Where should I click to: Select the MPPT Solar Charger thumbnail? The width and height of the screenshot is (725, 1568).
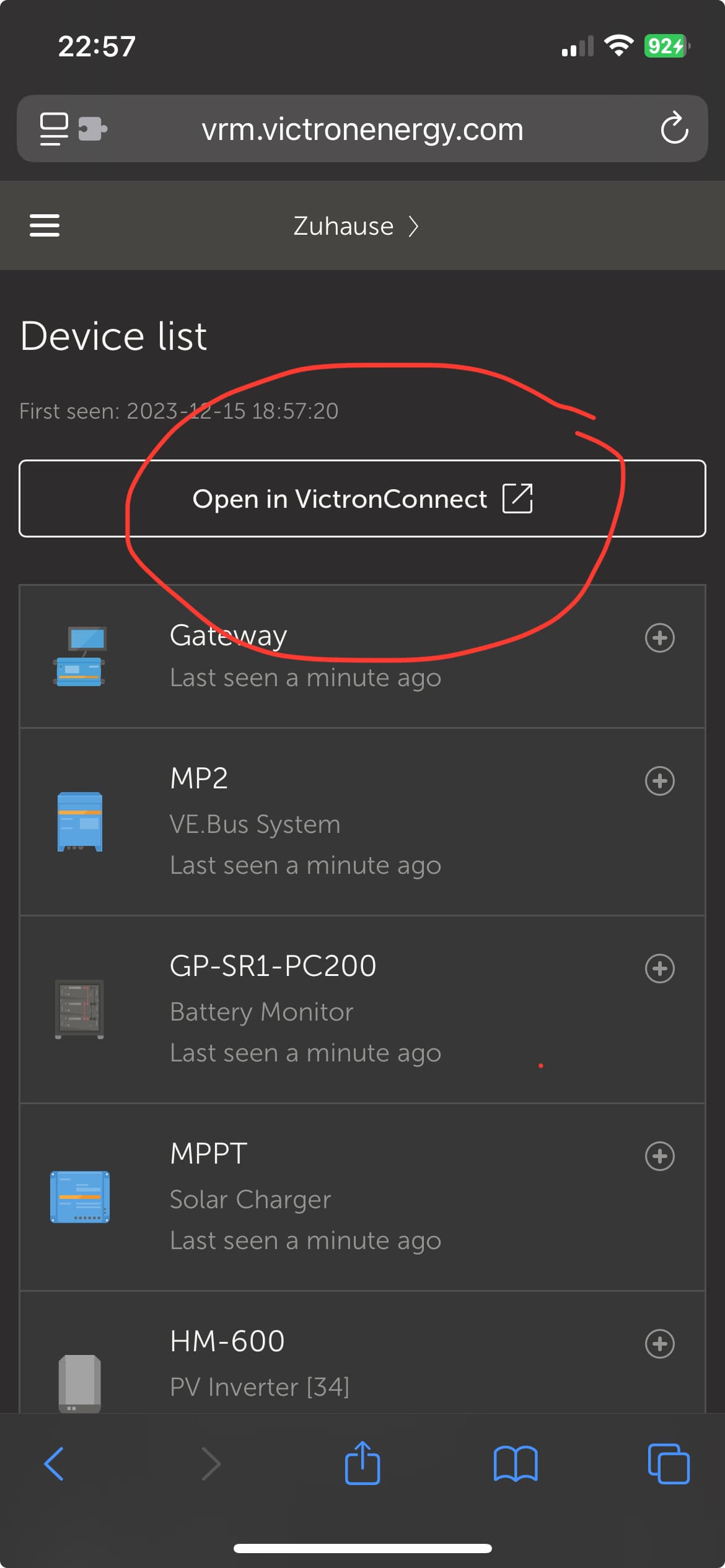(79, 1196)
